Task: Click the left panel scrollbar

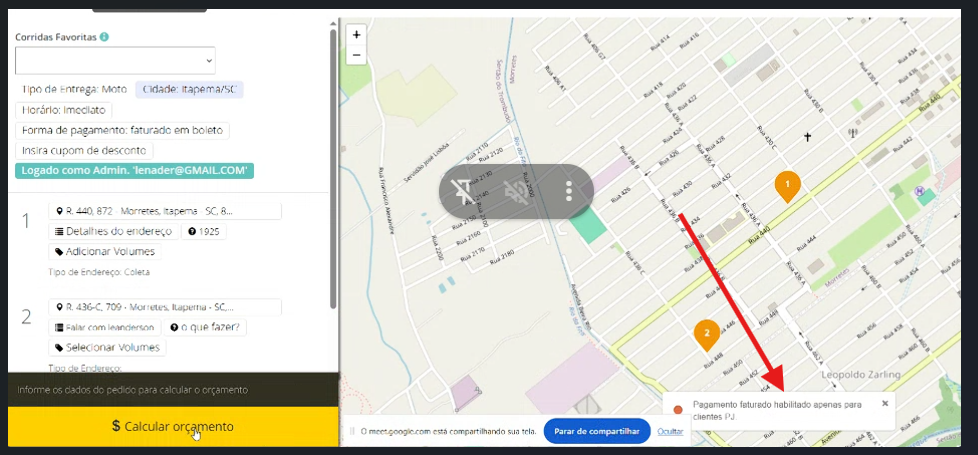Action: (x=333, y=169)
